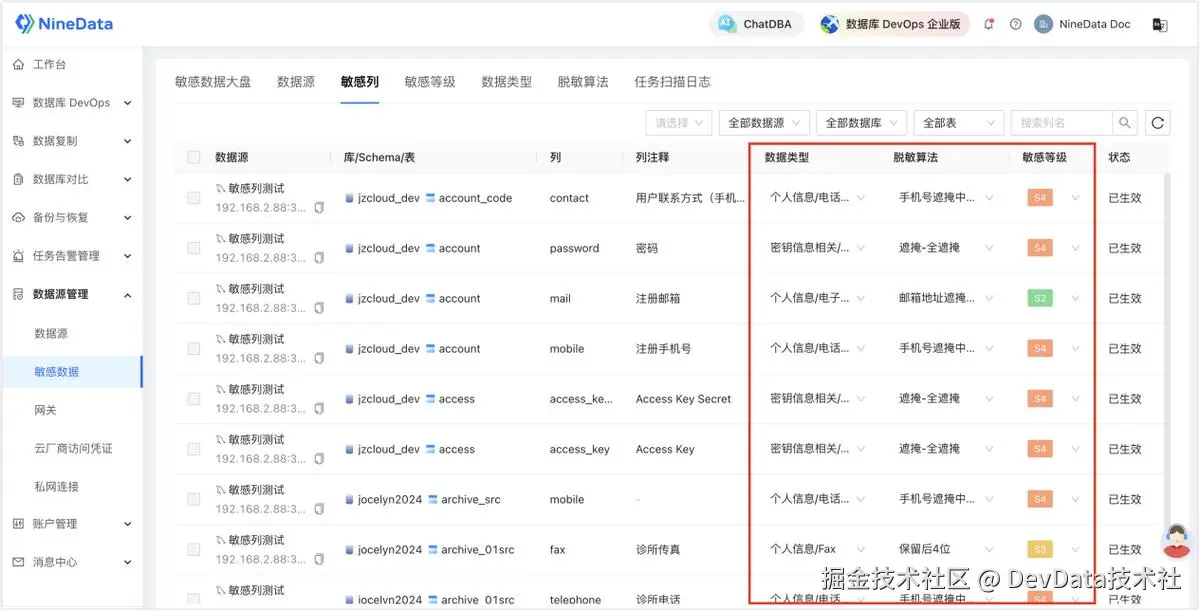Copy datasource address in password row

319,258
